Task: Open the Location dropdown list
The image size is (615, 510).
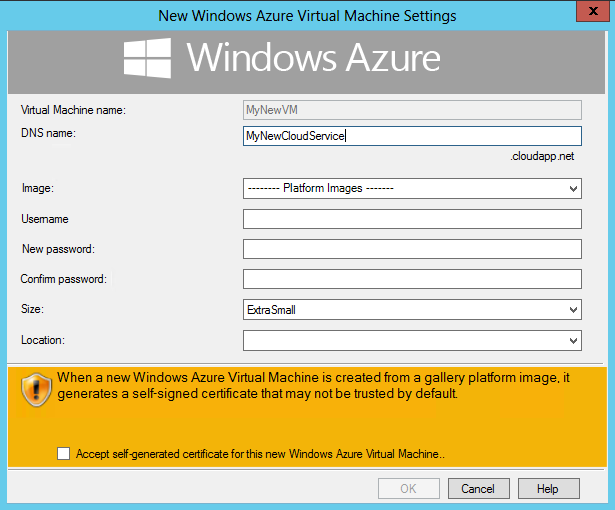Action: pos(412,341)
